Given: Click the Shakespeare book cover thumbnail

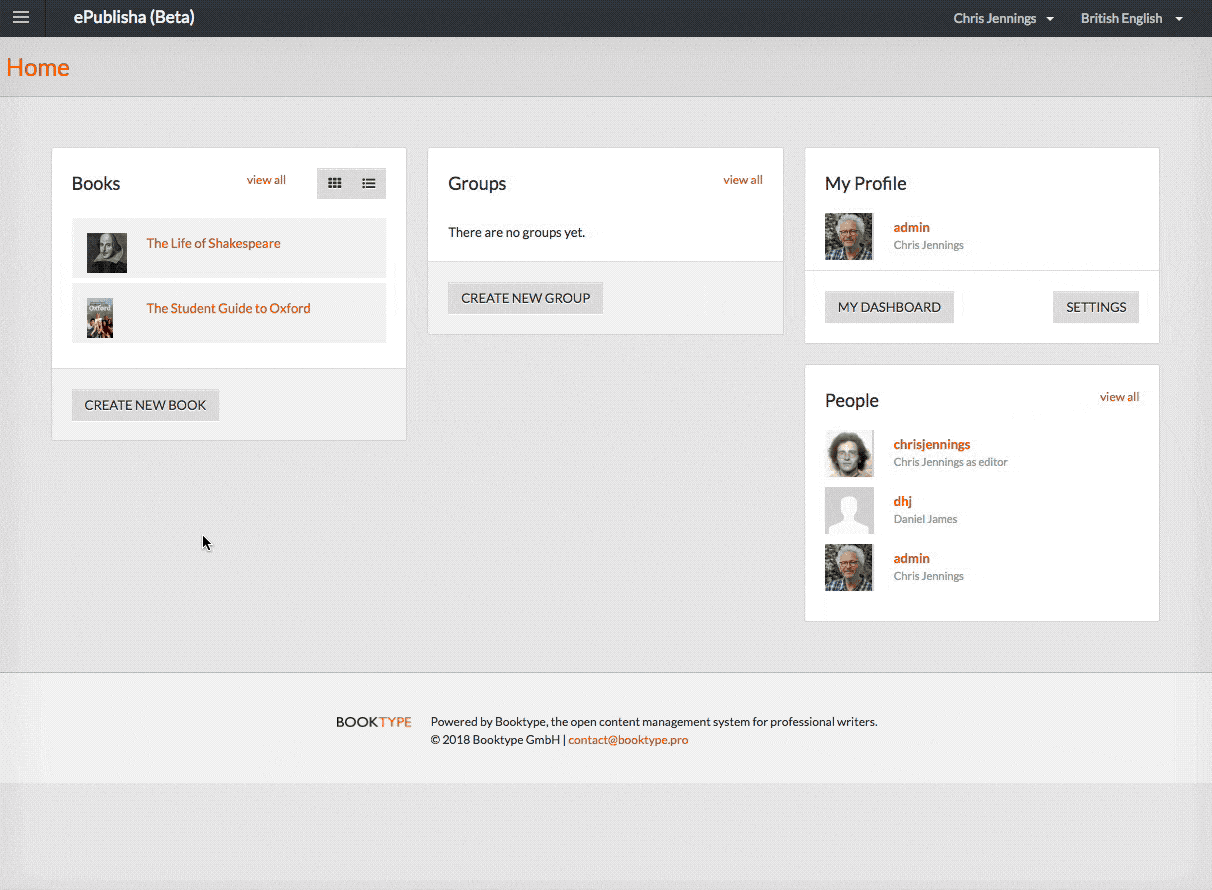Looking at the screenshot, I should pos(107,253).
